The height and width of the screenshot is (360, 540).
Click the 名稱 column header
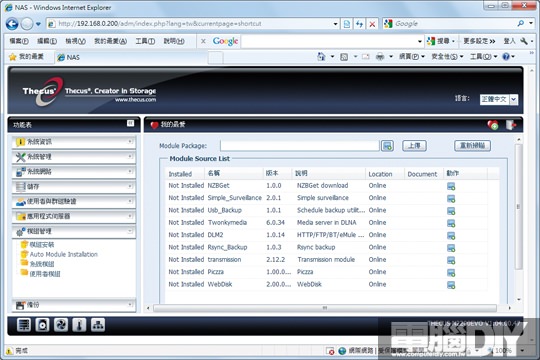pos(234,174)
